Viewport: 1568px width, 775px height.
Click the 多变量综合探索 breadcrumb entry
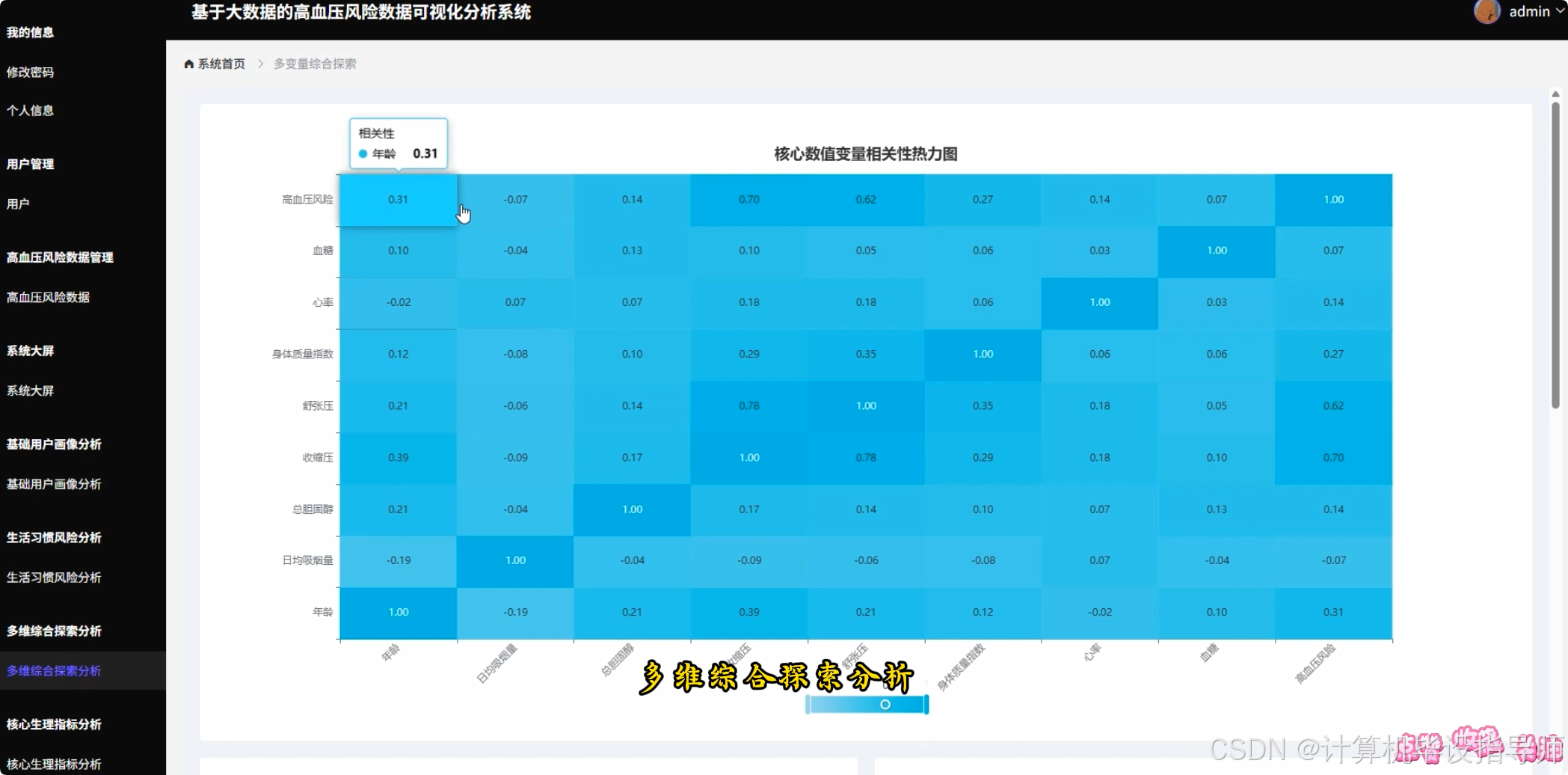pyautogui.click(x=314, y=64)
